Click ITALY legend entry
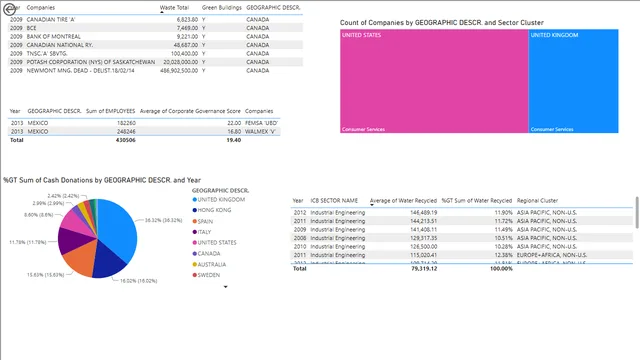Viewport: 640px width, 360px height. pos(202,232)
